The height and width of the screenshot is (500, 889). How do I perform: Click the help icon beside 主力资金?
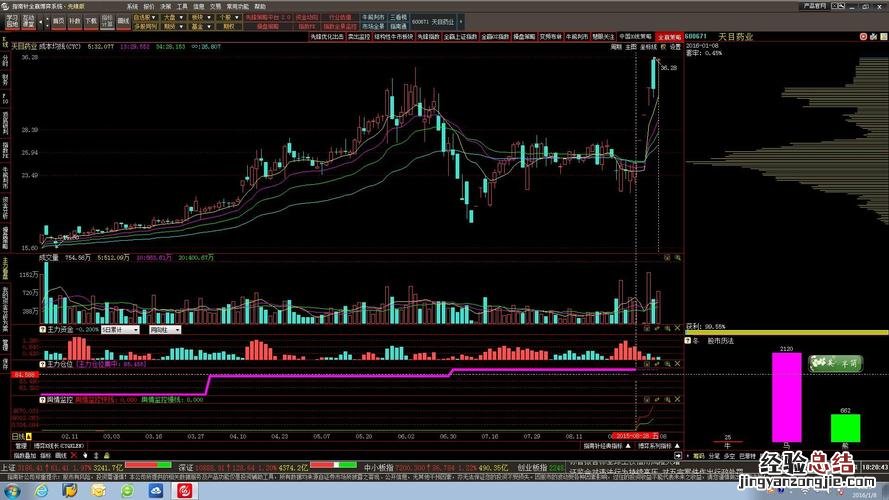click(43, 329)
